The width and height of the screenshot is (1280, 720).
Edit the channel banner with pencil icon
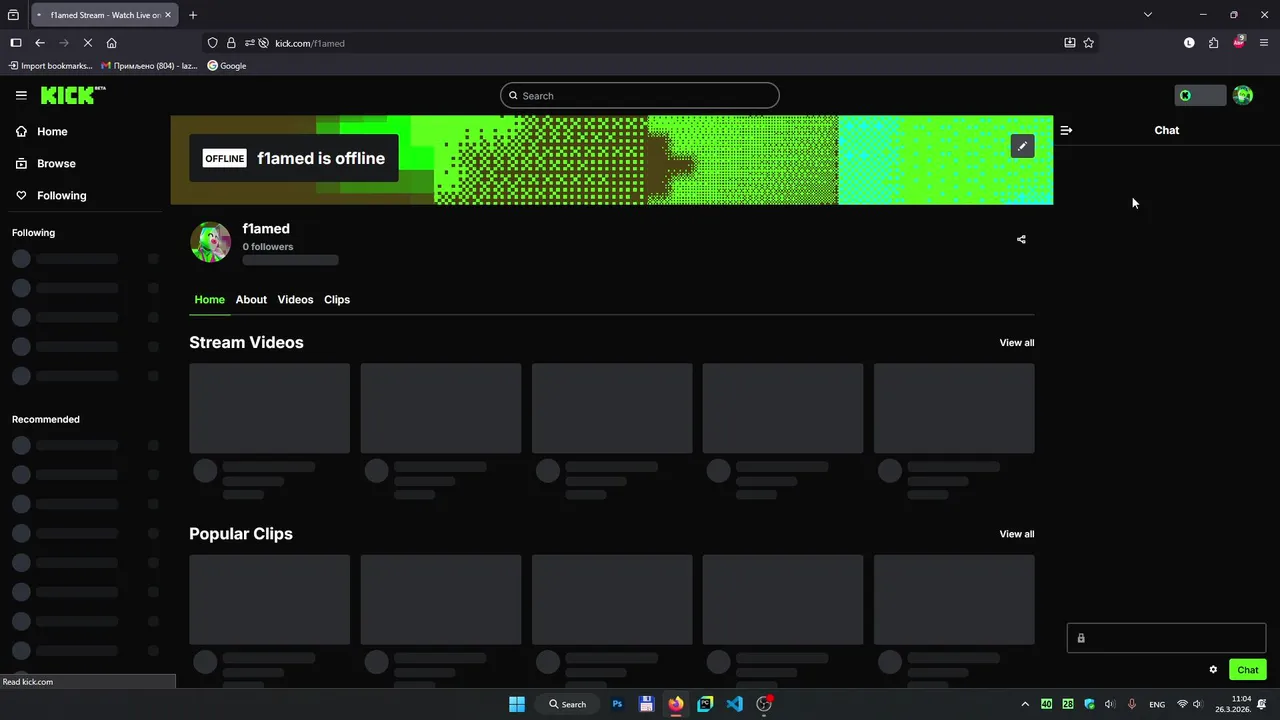[1022, 146]
